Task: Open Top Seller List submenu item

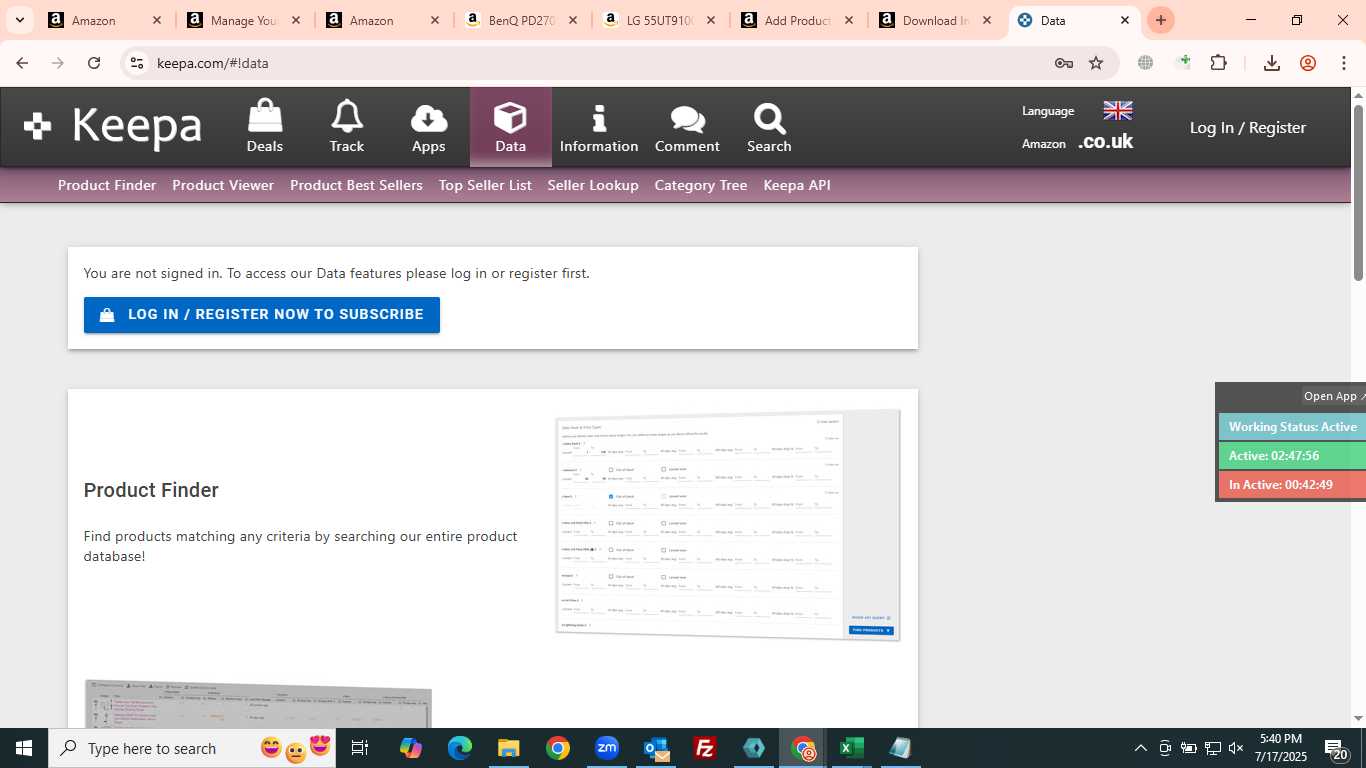Action: (x=485, y=185)
